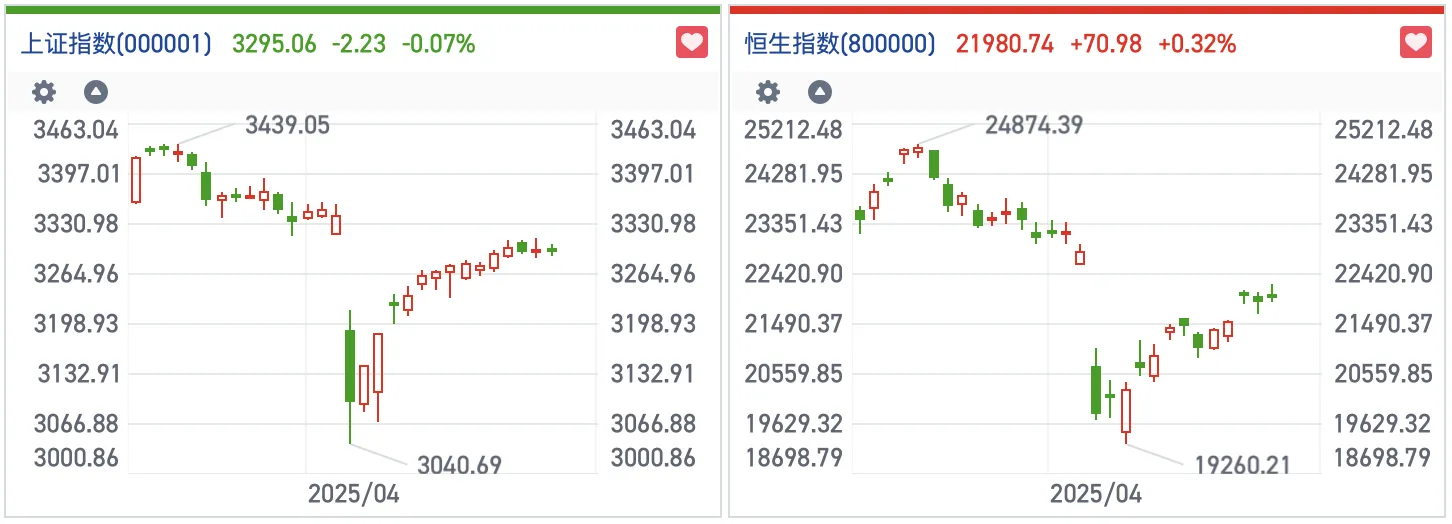Select the 19260.21 low marker label
The image size is (1452, 524).
[1242, 464]
